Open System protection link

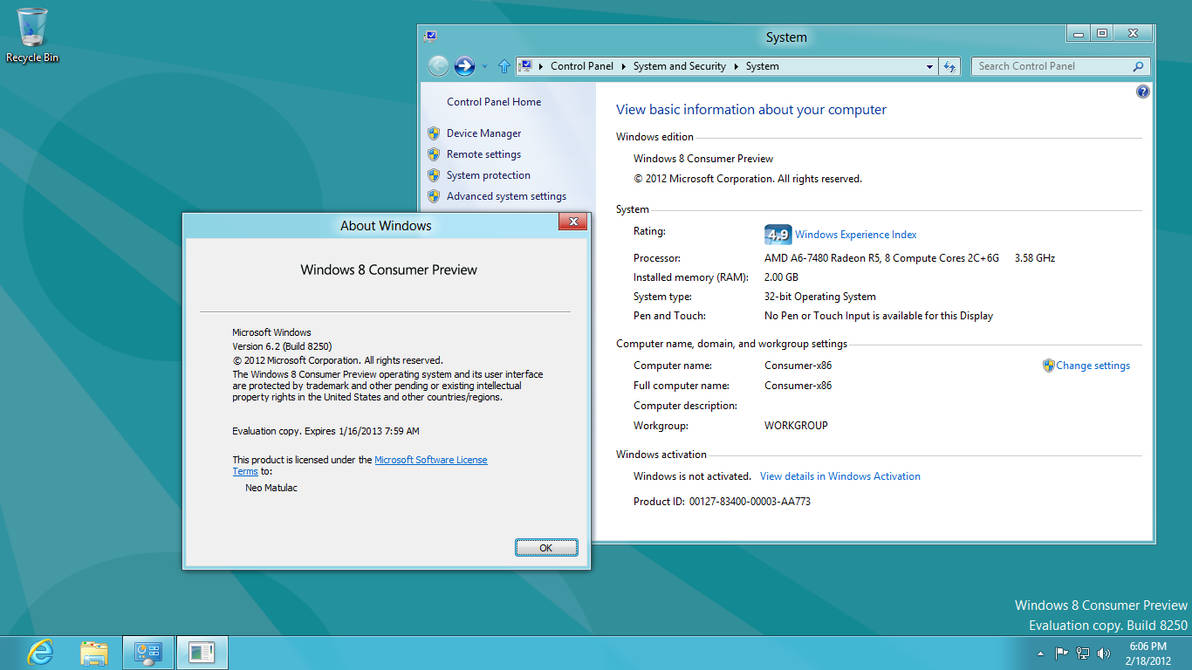click(x=488, y=175)
